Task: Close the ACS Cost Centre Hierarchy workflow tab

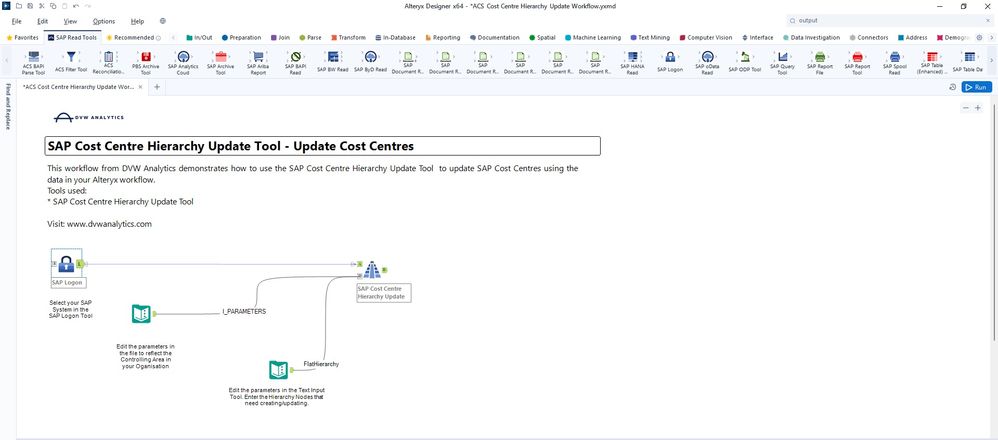Action: 141,87
